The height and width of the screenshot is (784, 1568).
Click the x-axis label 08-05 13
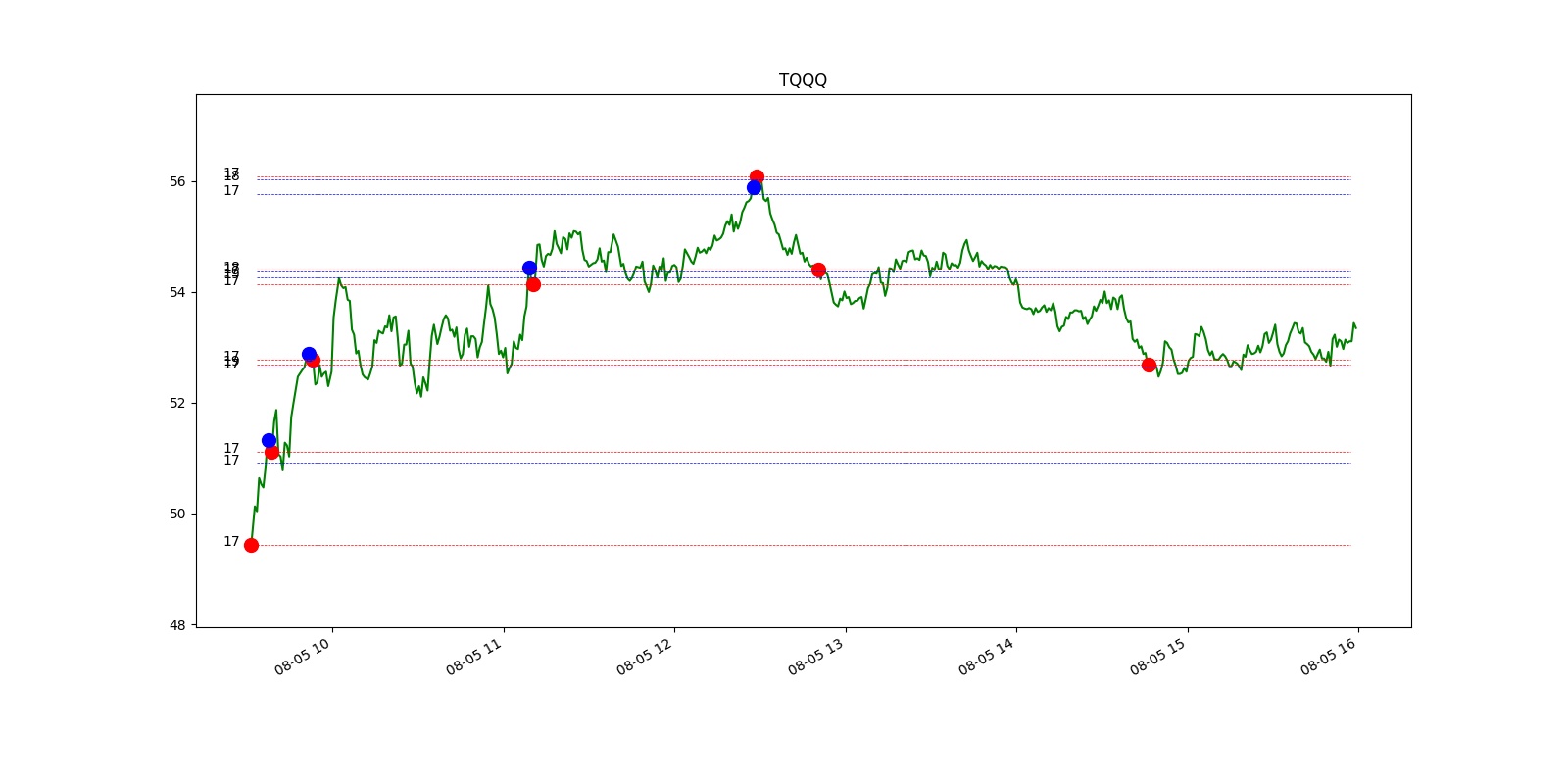816,657
